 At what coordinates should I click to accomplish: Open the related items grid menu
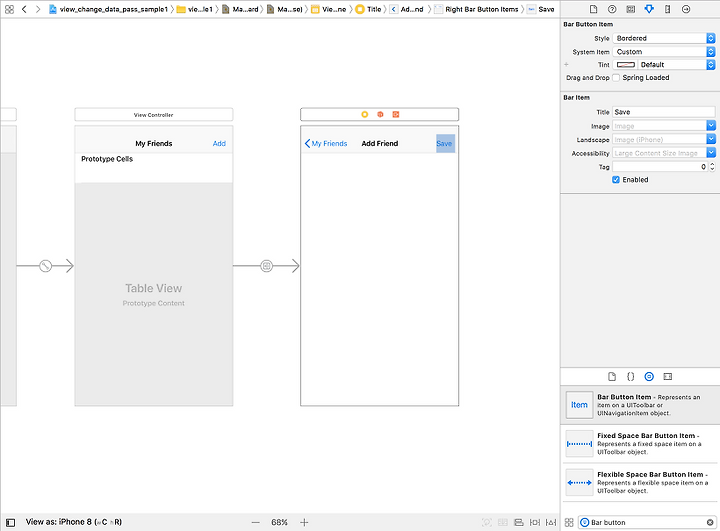coord(9,9)
